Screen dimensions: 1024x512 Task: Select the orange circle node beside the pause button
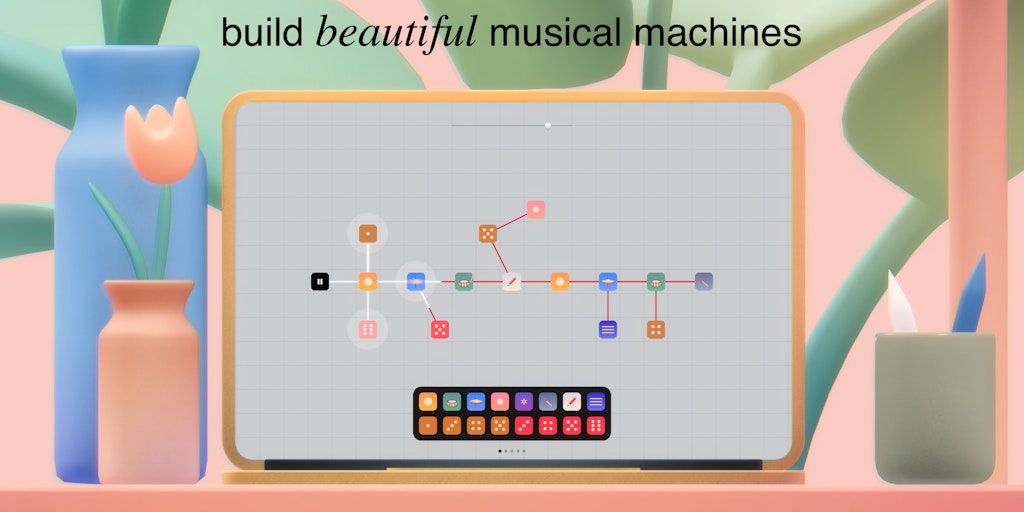368,281
